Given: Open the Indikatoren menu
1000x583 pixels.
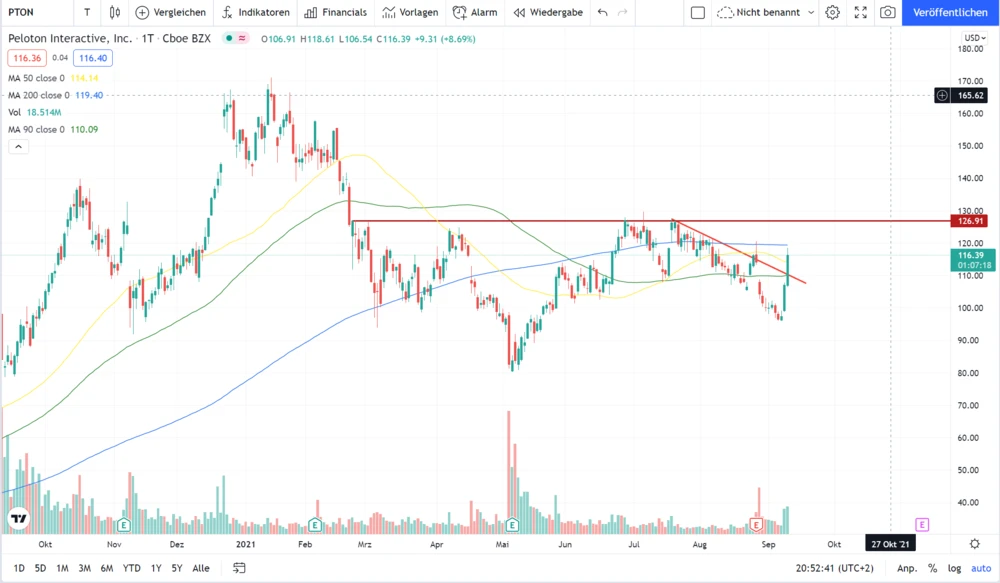Looking at the screenshot, I should coord(256,12).
